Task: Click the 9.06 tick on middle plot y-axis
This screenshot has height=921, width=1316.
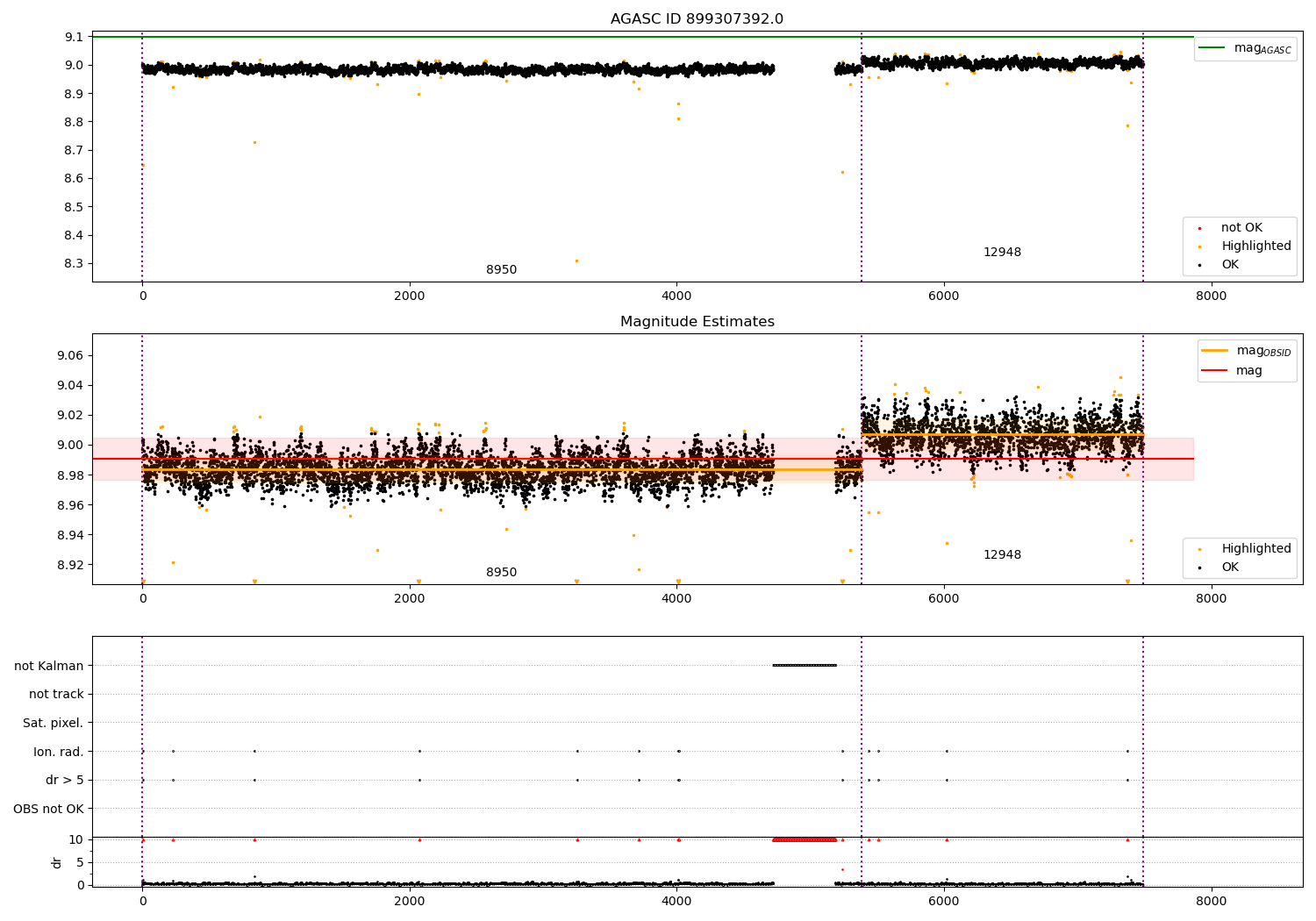Action: coord(70,356)
